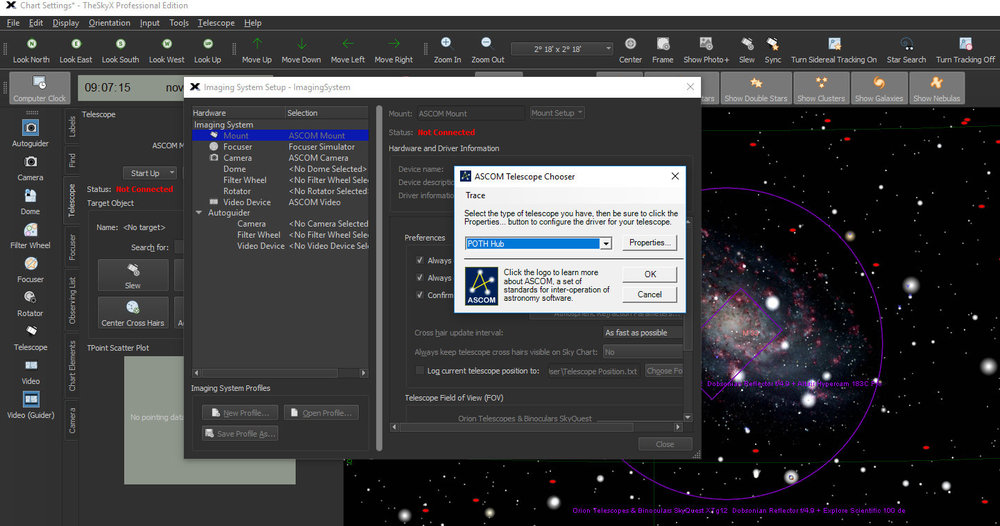Image resolution: width=1000 pixels, height=526 pixels.
Task: Click the hardware list horizontal scrollbar
Action: pos(280,373)
